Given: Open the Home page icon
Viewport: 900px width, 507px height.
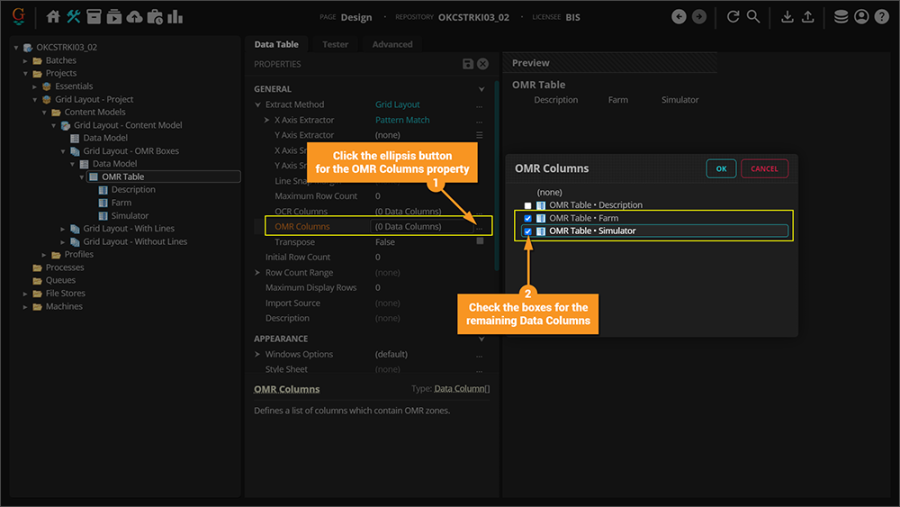Looking at the screenshot, I should pos(54,17).
